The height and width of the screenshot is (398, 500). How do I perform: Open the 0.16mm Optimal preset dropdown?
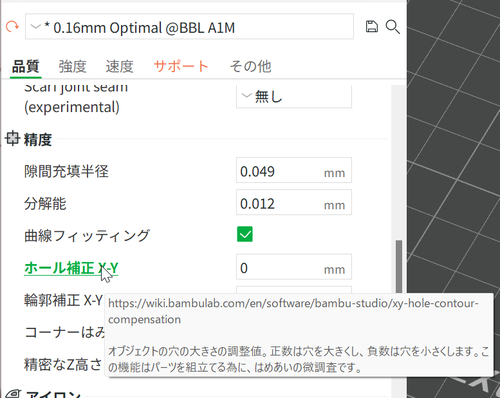point(189,27)
